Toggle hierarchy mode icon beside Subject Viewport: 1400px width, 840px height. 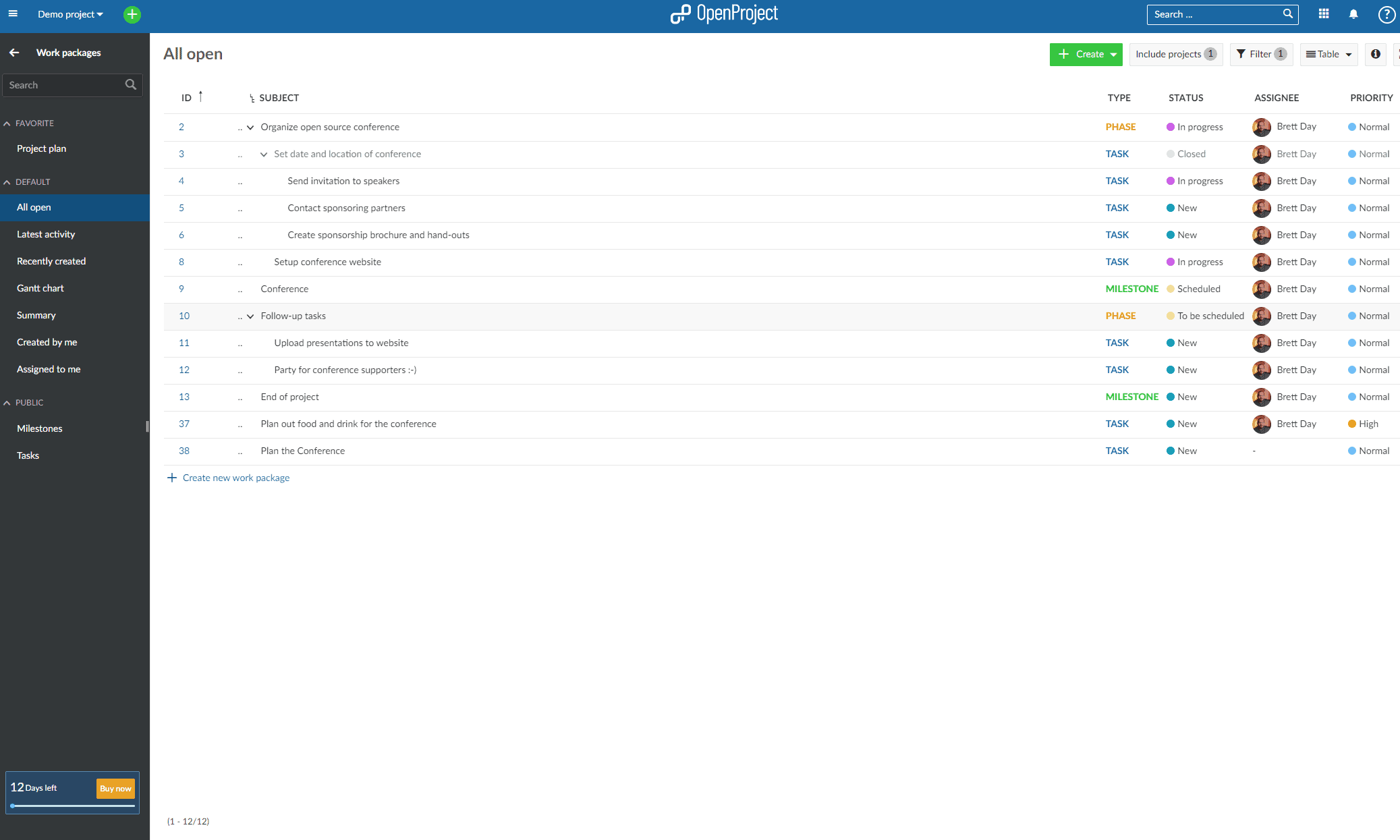(x=252, y=99)
